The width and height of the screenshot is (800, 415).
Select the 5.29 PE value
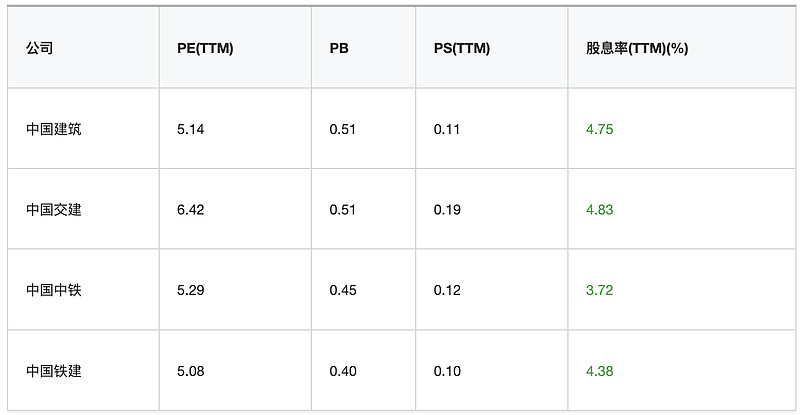click(x=190, y=290)
